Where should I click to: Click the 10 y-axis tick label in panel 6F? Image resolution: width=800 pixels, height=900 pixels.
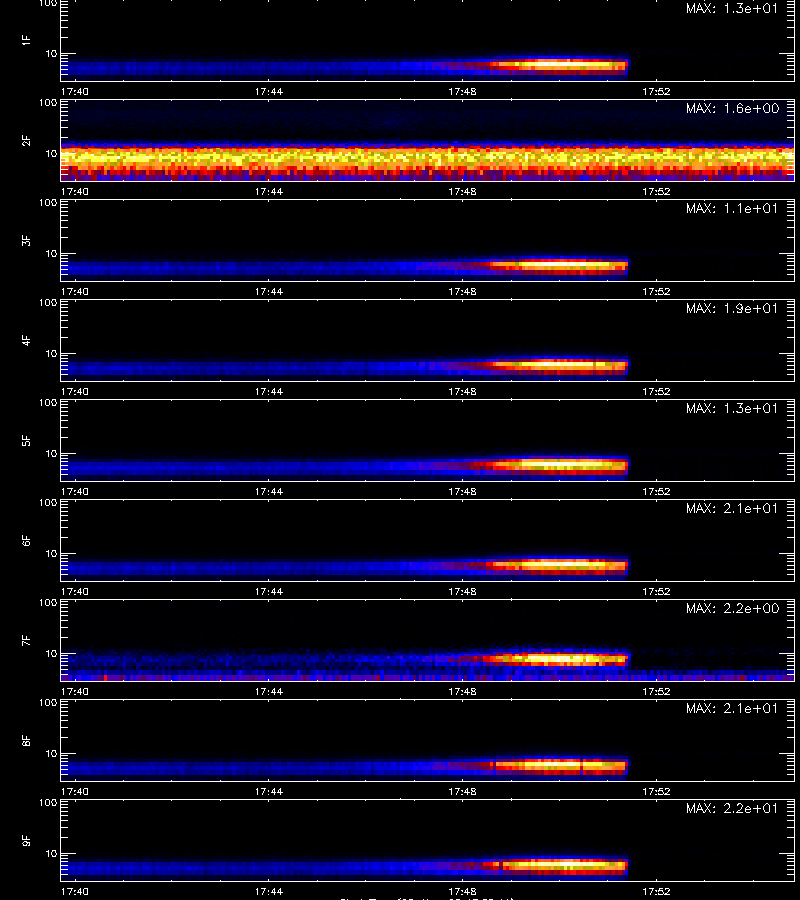[x=51, y=553]
